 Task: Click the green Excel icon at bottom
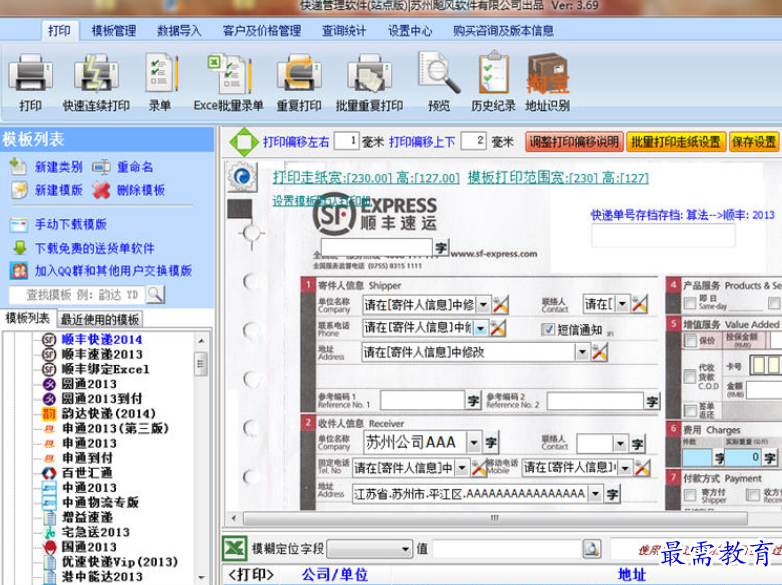point(234,549)
